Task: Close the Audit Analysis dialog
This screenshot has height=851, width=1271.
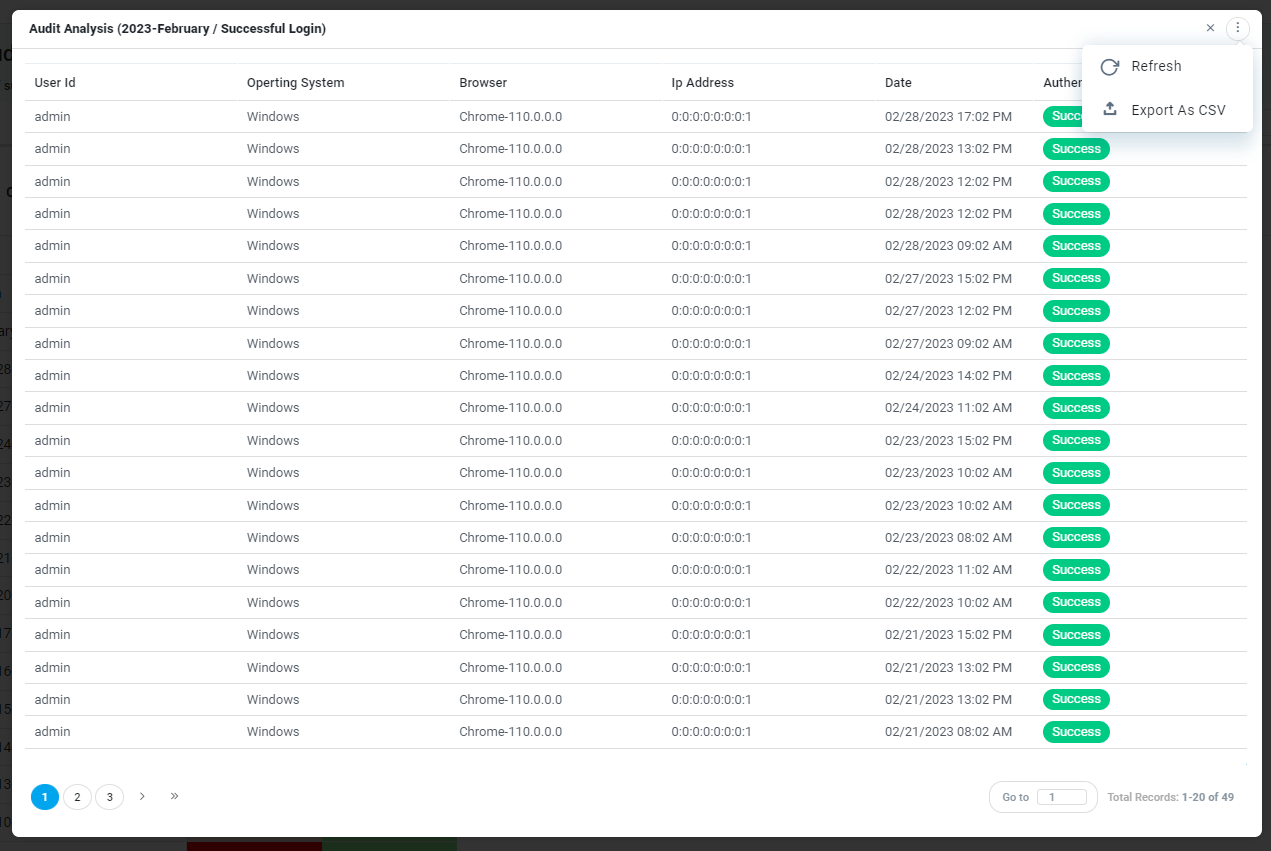Action: pyautogui.click(x=1210, y=28)
